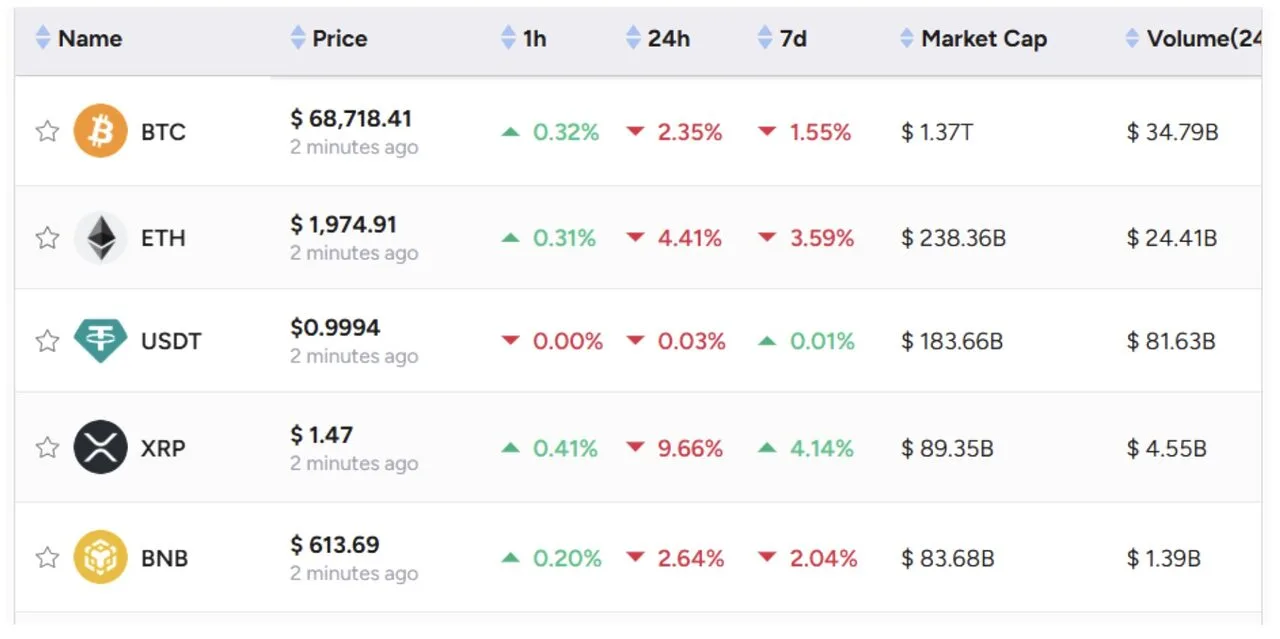Screen dimensions: 1280x639
Task: Click the Price column sort arrows
Action: [299, 37]
